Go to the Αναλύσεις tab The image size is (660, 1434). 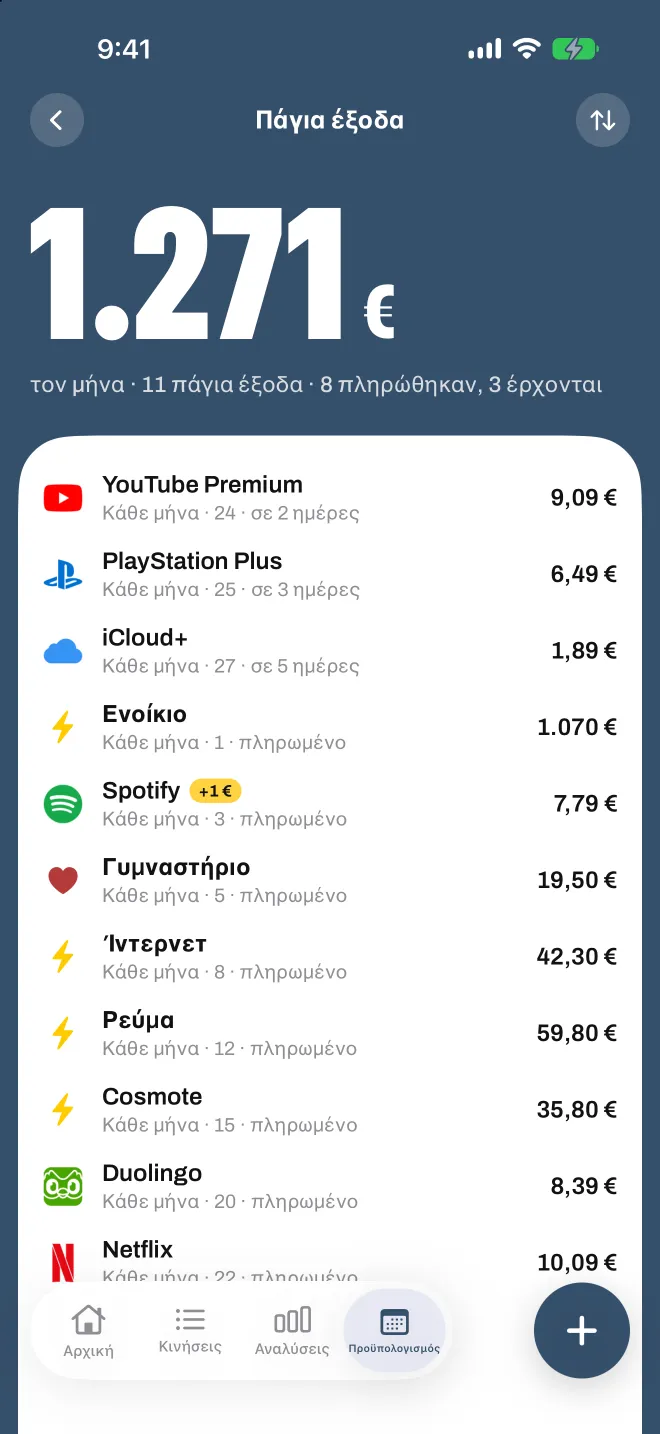292,1332
